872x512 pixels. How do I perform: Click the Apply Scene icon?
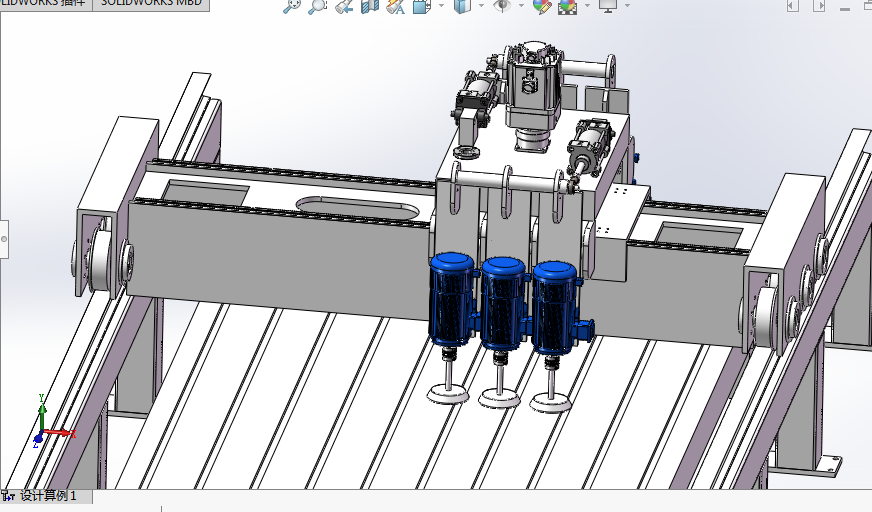pos(567,6)
